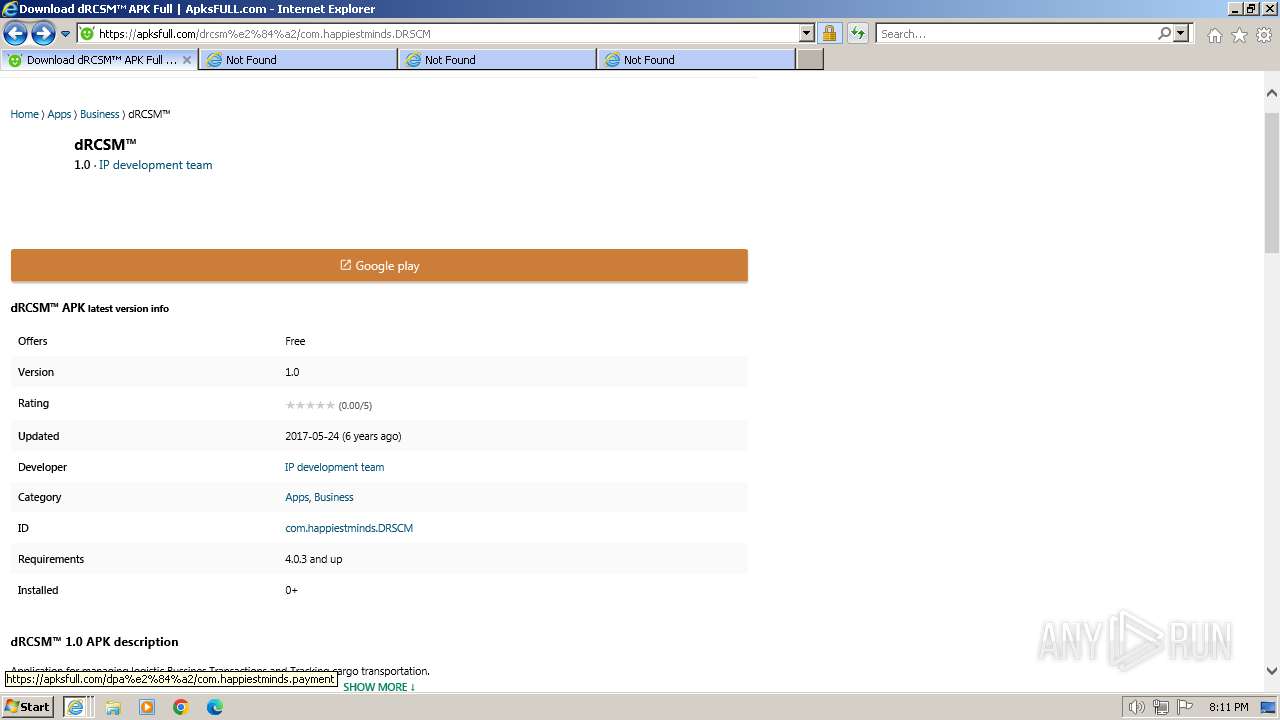Open the Home icon in toolbar

pyautogui.click(x=1214, y=35)
